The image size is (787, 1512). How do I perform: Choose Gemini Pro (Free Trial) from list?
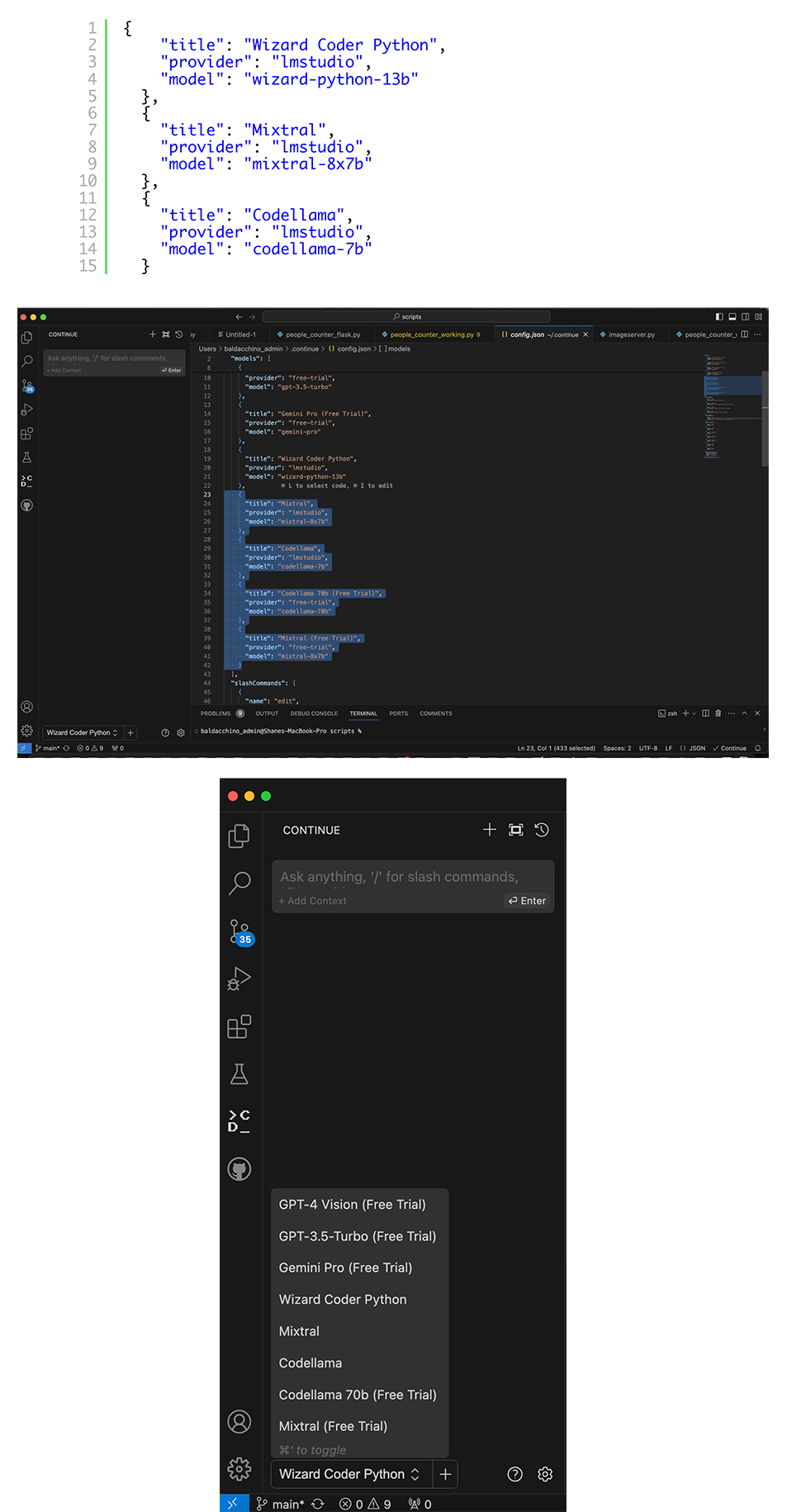point(360,1268)
